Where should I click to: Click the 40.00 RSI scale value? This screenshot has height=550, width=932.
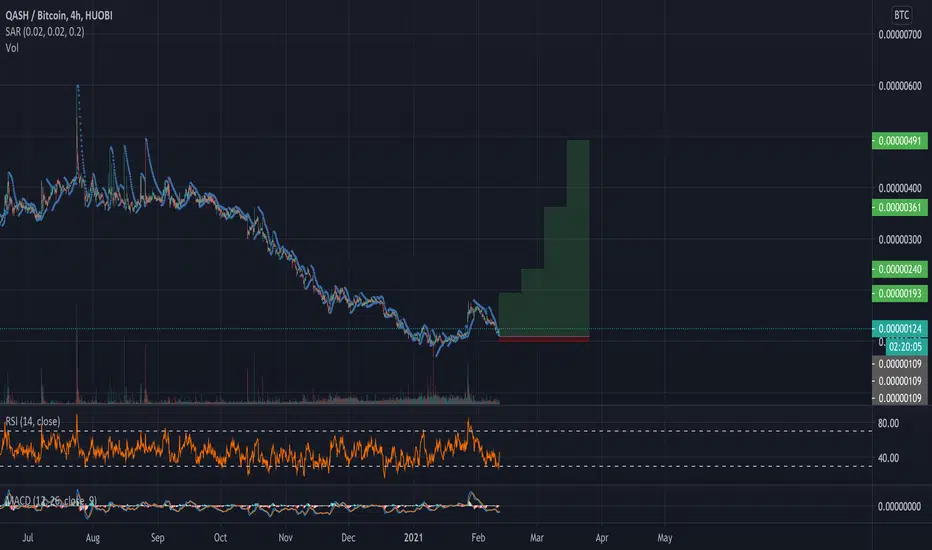(x=888, y=458)
